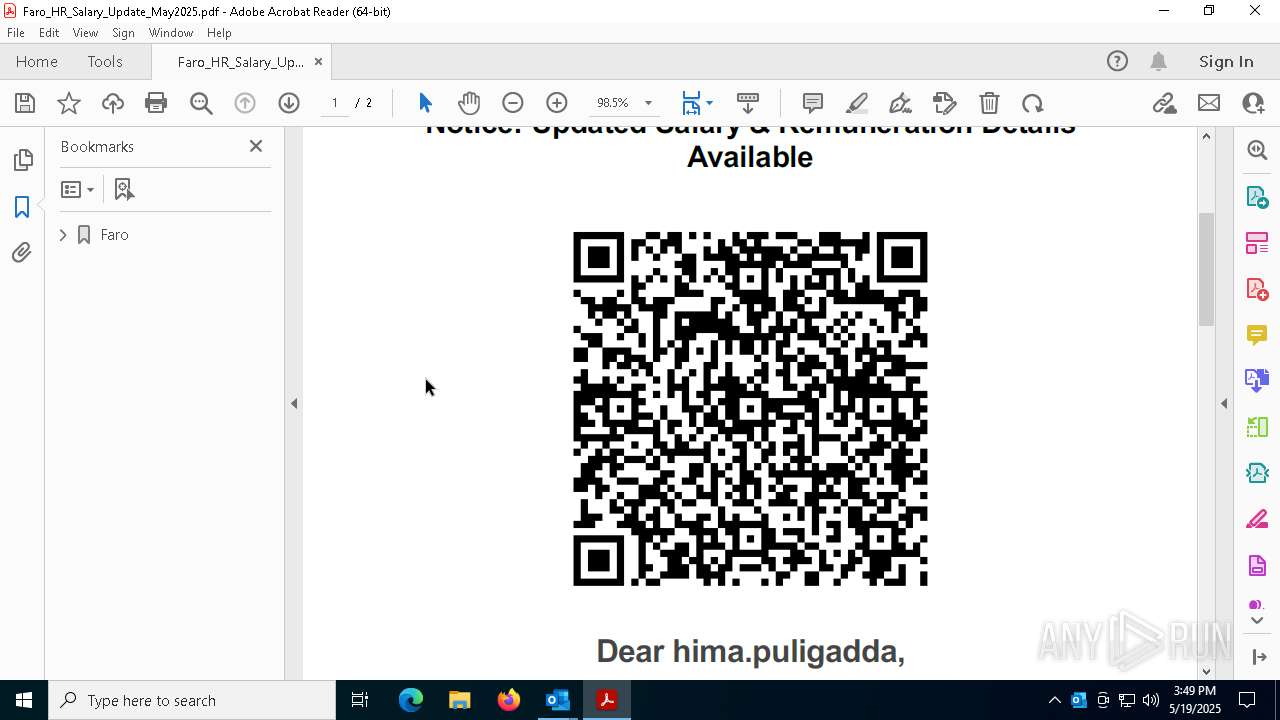This screenshot has height=720, width=1280.
Task: Open the Help menu
Action: pos(219,33)
